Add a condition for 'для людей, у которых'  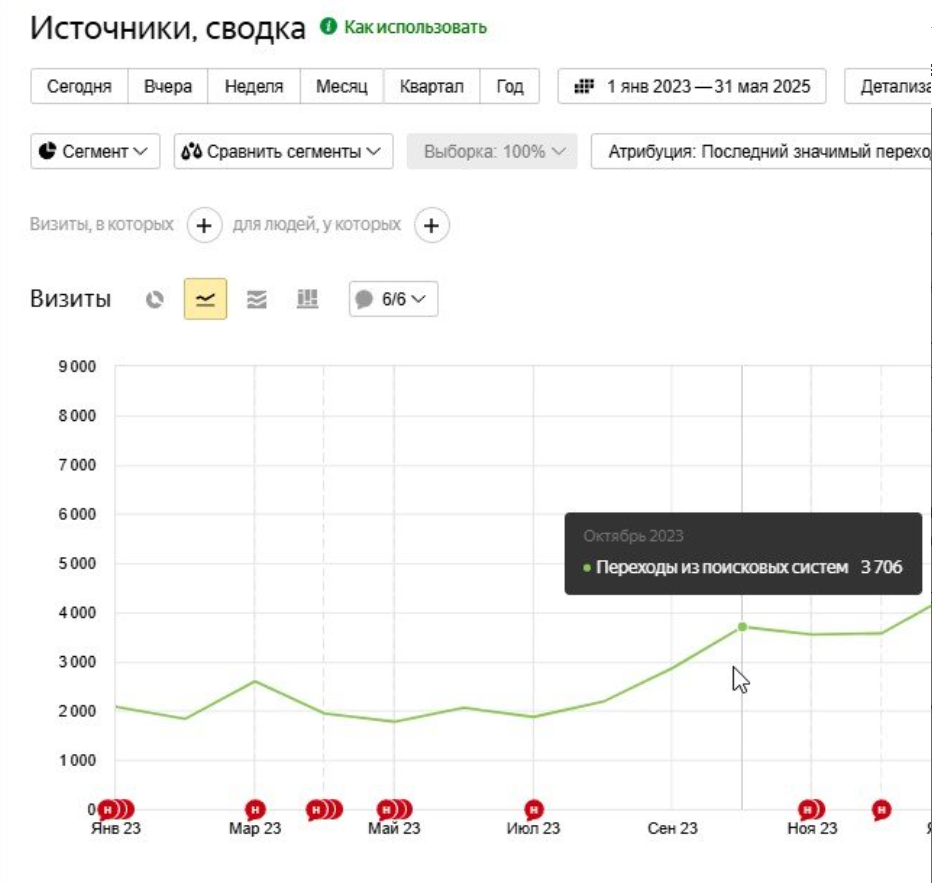(432, 225)
